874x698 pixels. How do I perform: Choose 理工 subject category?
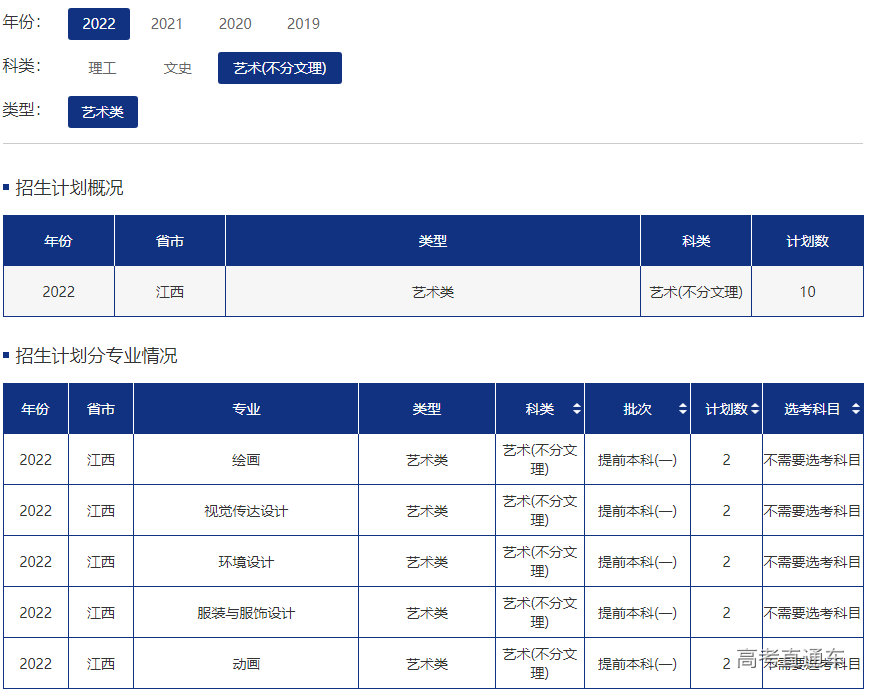tap(102, 68)
